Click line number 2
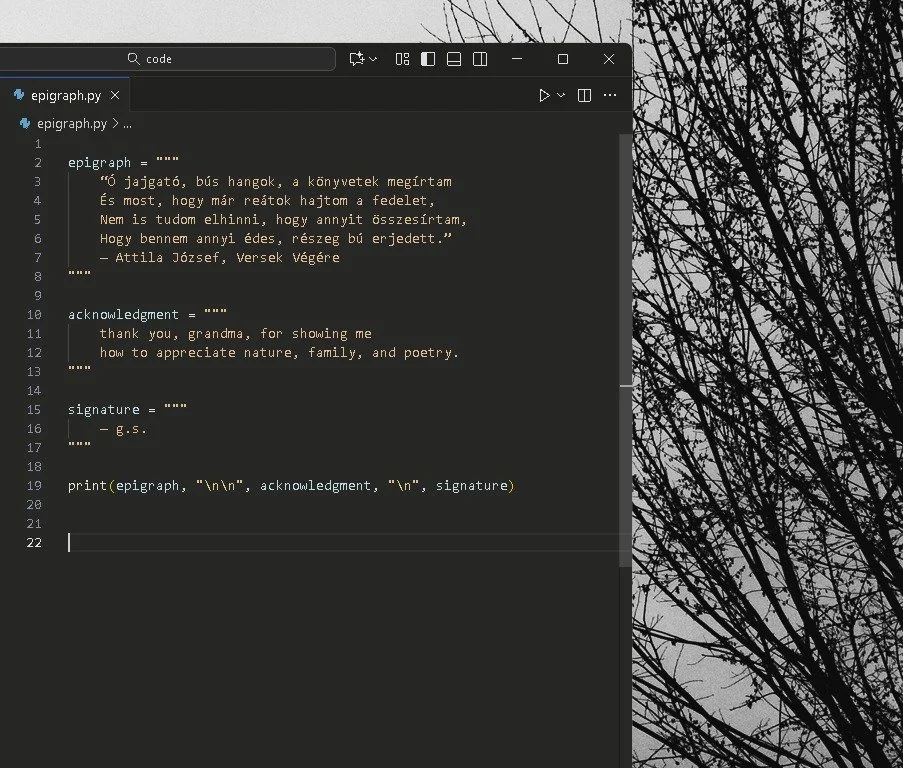Image resolution: width=903 pixels, height=768 pixels. click(x=38, y=163)
